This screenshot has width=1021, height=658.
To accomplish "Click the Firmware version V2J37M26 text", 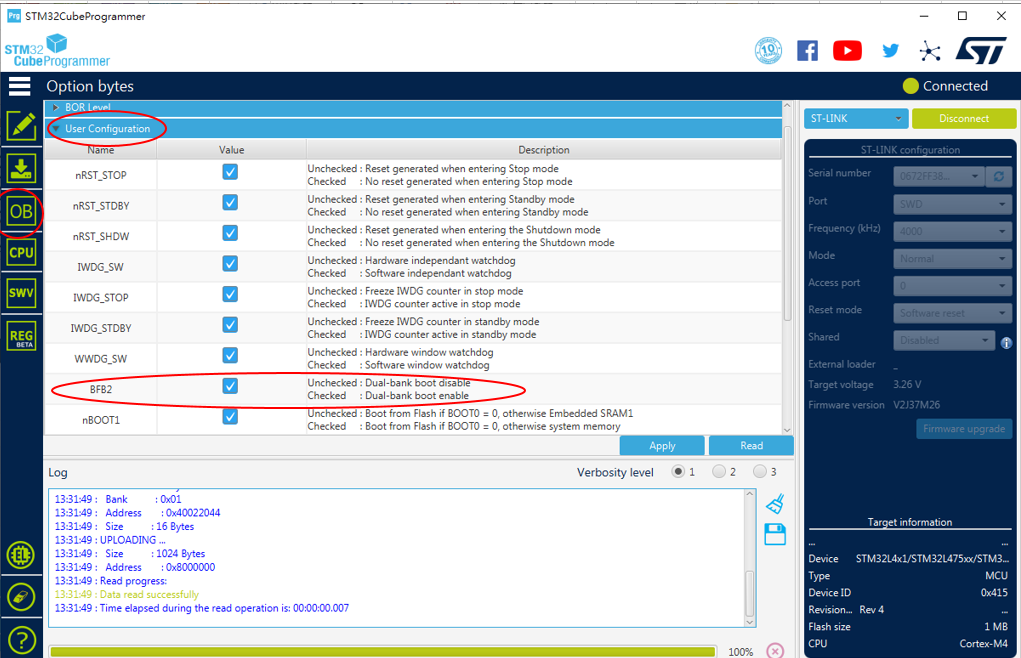I will (916, 404).
